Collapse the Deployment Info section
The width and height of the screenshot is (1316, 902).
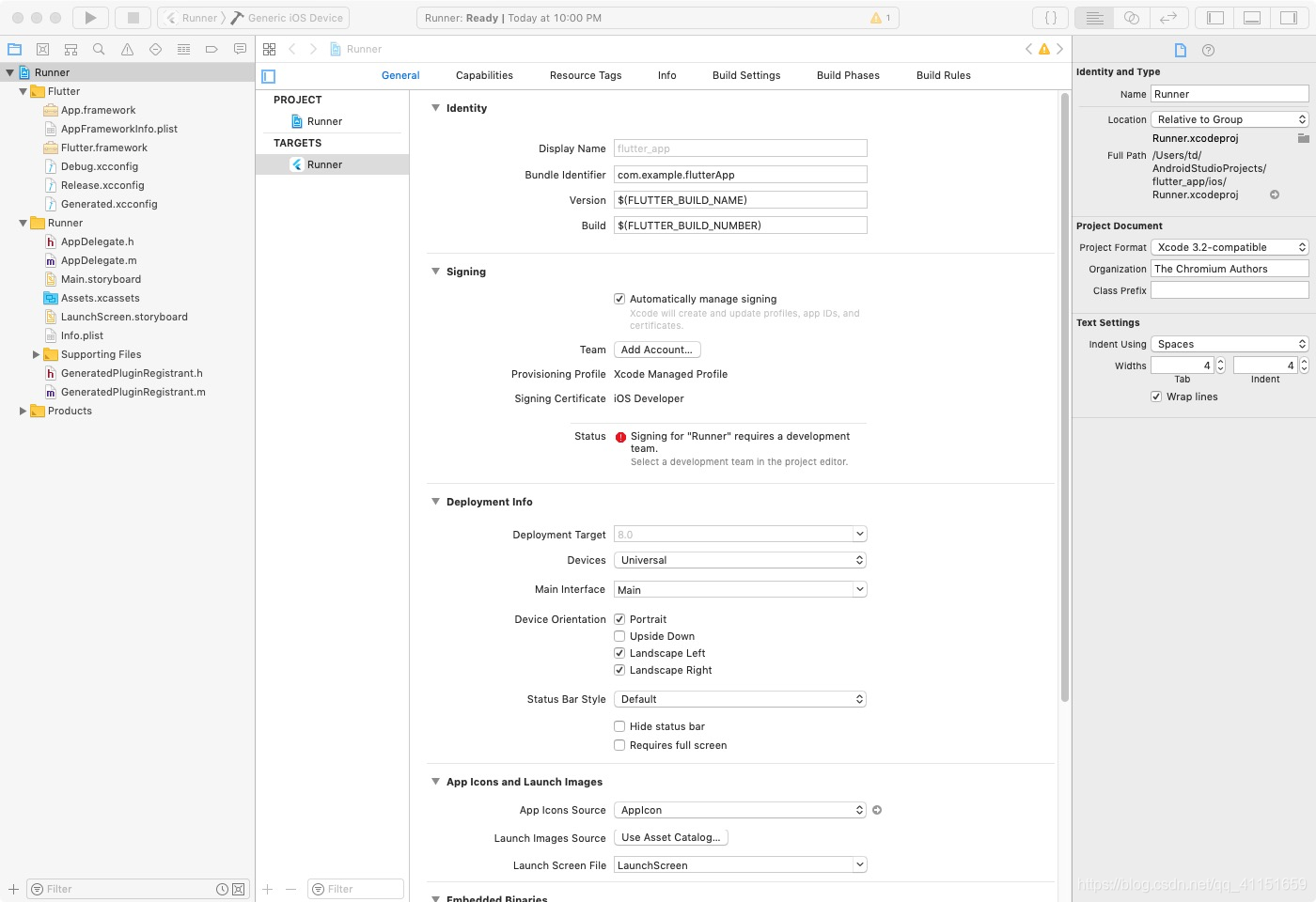click(435, 502)
